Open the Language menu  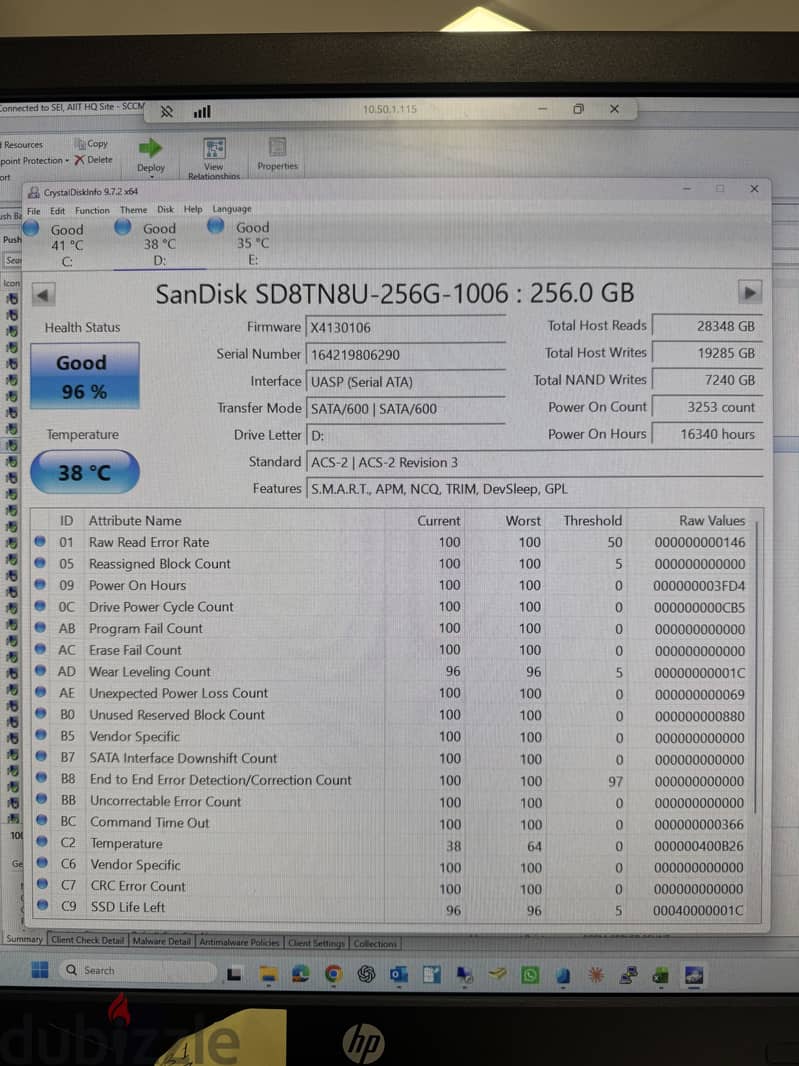231,209
